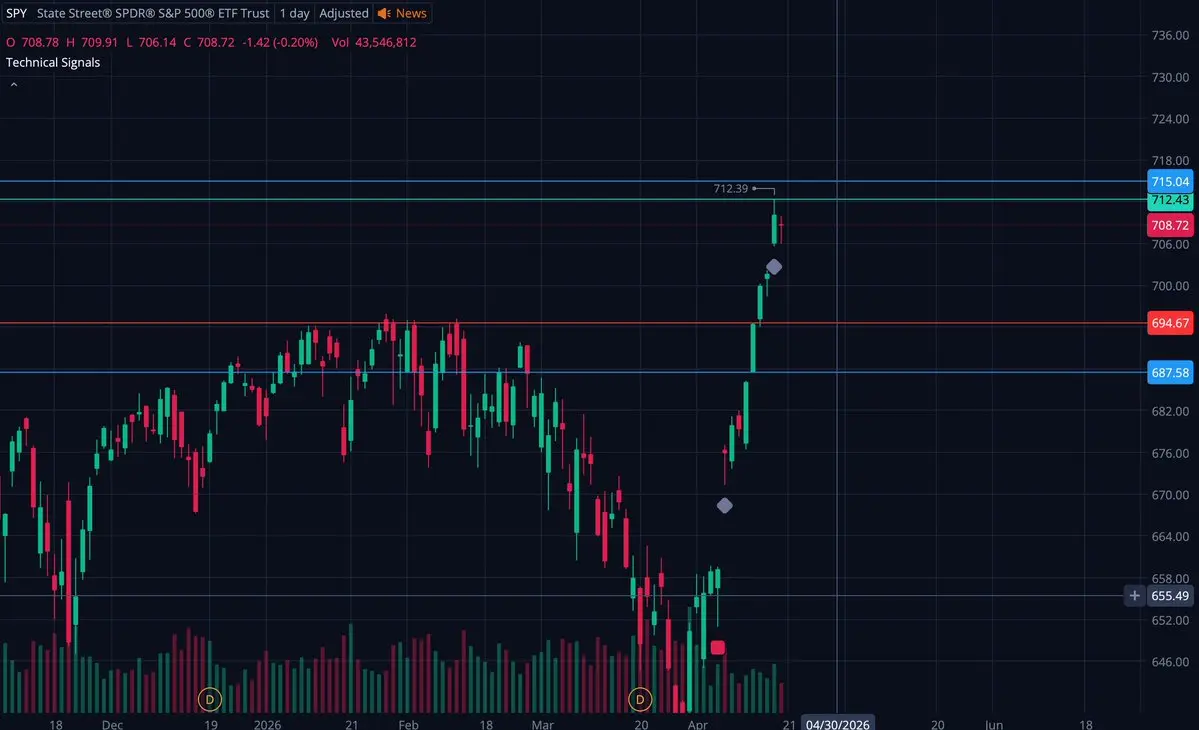Click the 736.00 price axis label
The width and height of the screenshot is (1199, 730).
1170,35
